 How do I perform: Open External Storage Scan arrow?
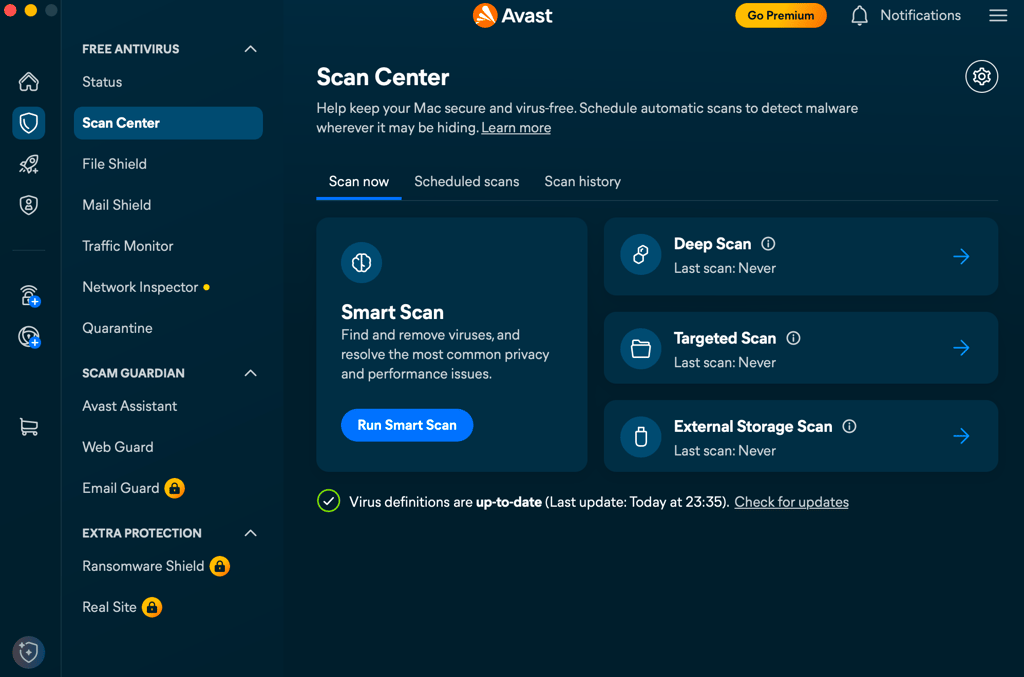[961, 435]
